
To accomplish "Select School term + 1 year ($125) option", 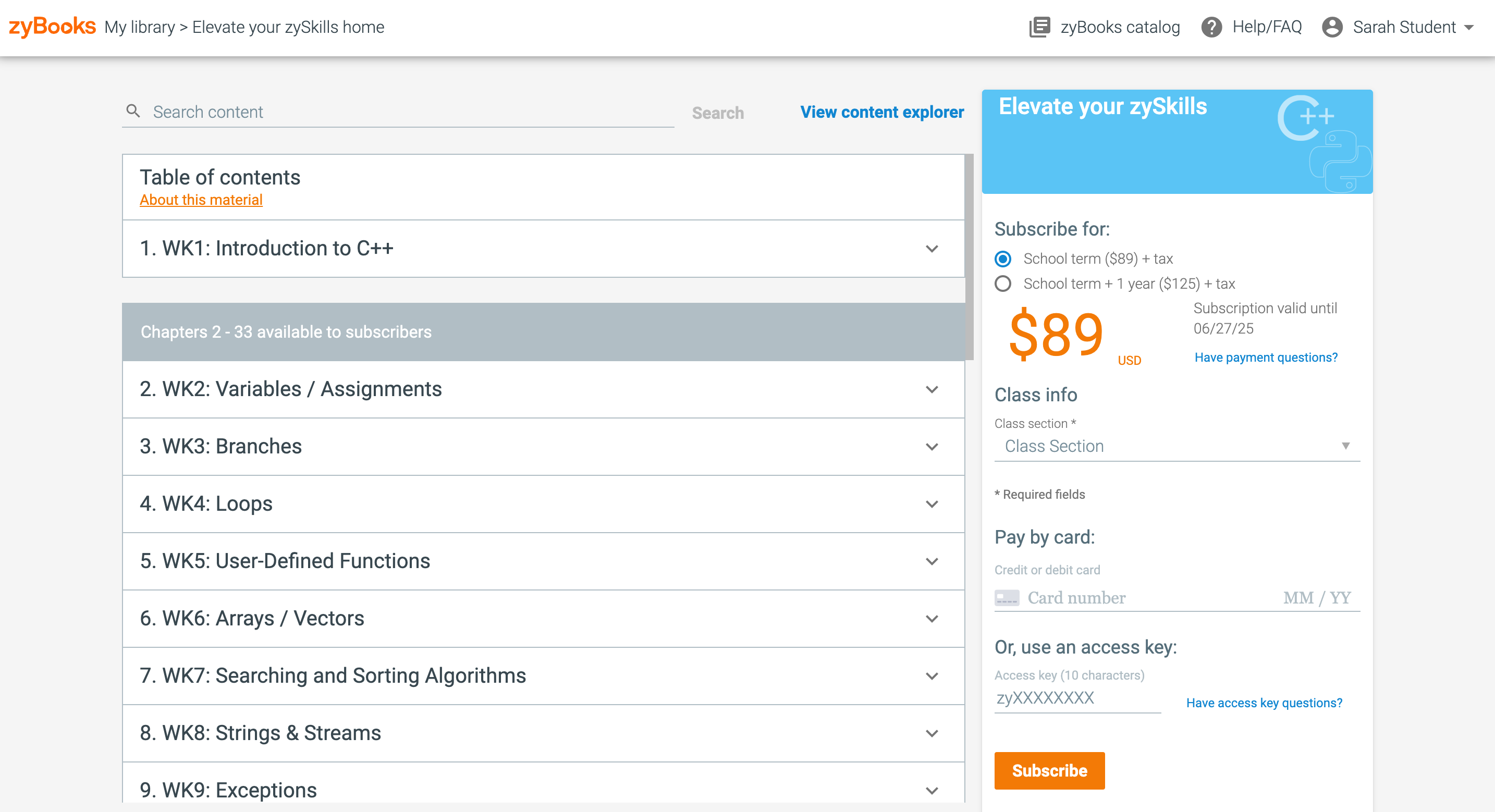I will coord(1002,284).
